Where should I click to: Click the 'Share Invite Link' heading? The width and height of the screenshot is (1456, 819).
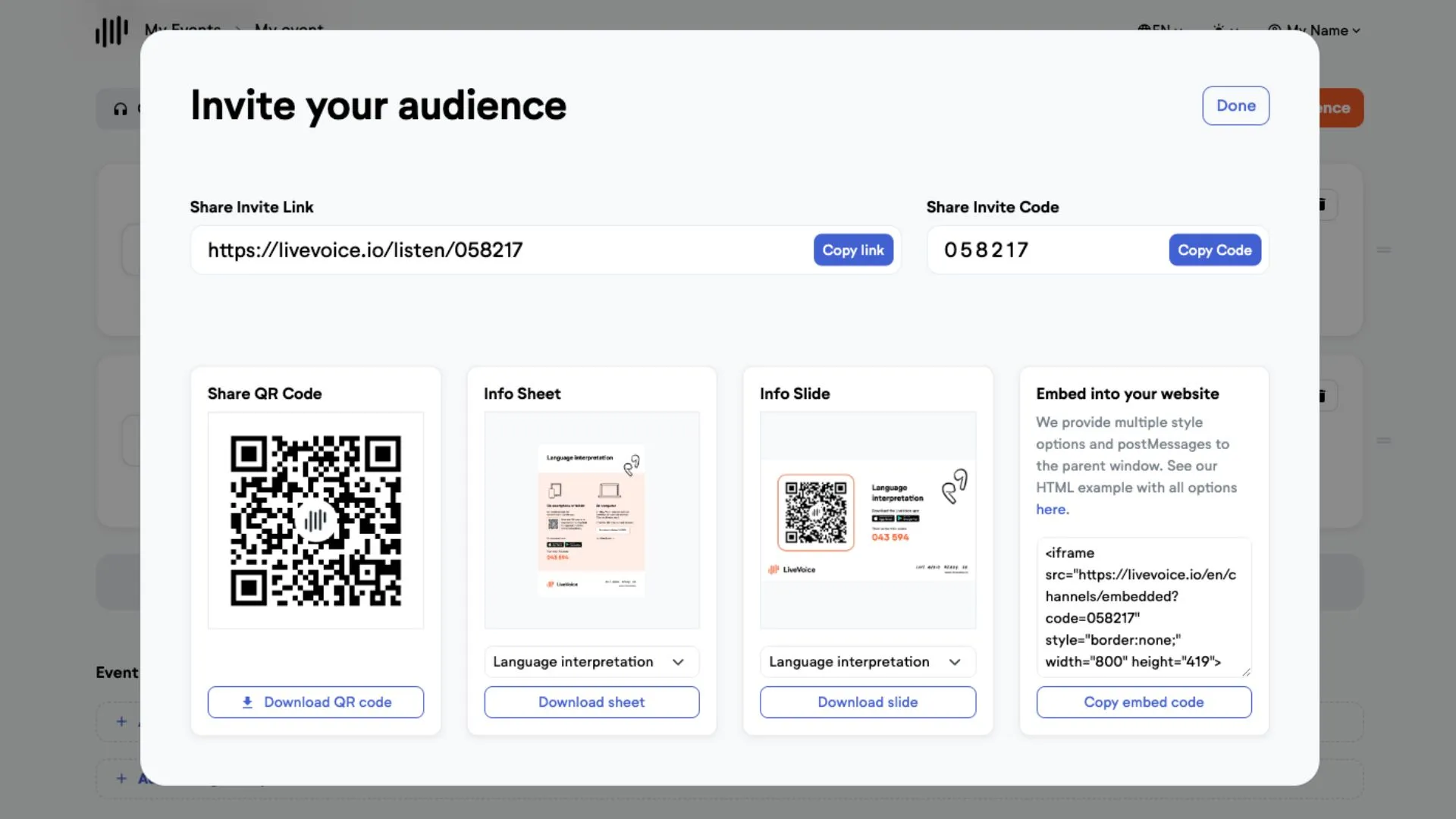pyautogui.click(x=251, y=207)
